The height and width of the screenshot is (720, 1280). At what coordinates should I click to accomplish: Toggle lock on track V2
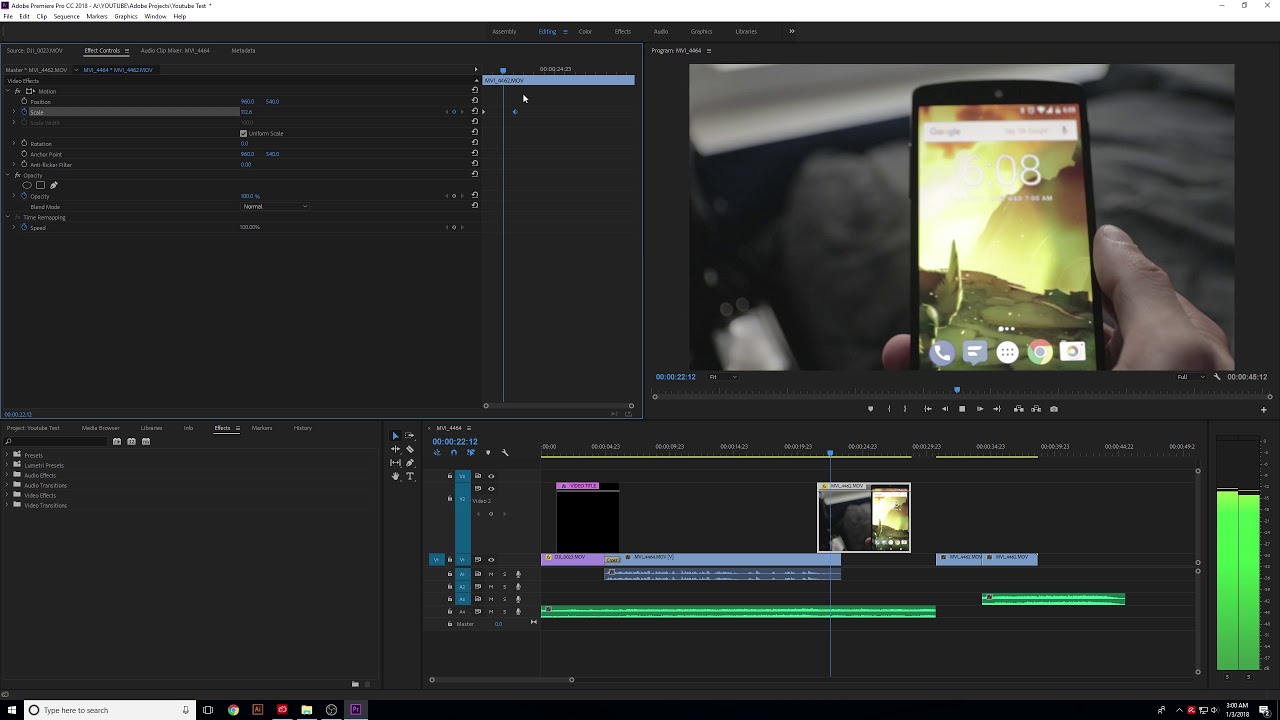point(450,498)
